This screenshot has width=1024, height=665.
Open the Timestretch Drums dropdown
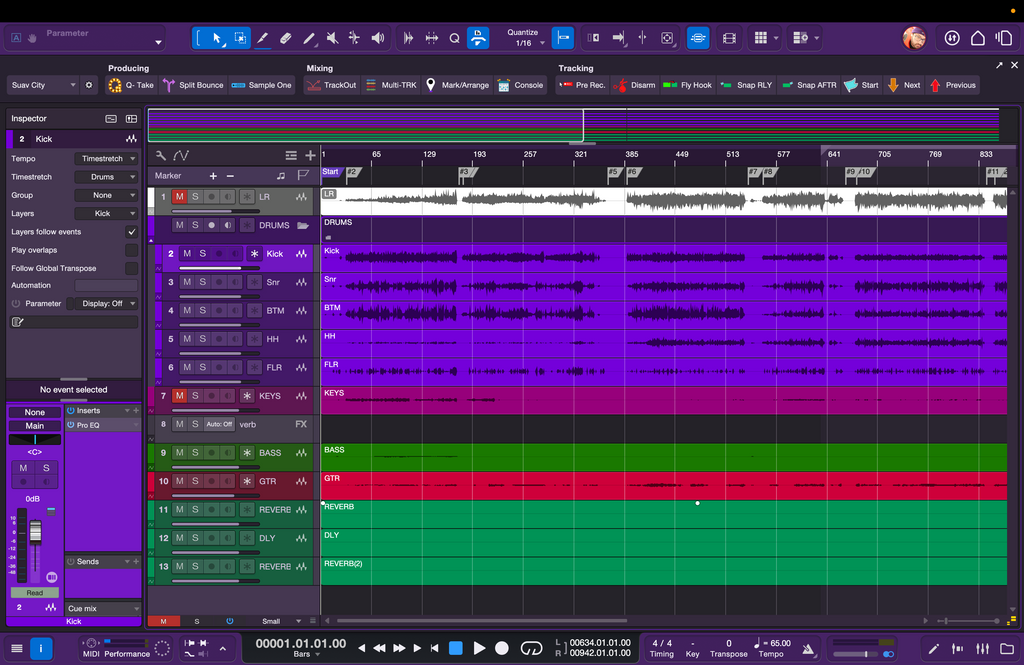point(105,176)
